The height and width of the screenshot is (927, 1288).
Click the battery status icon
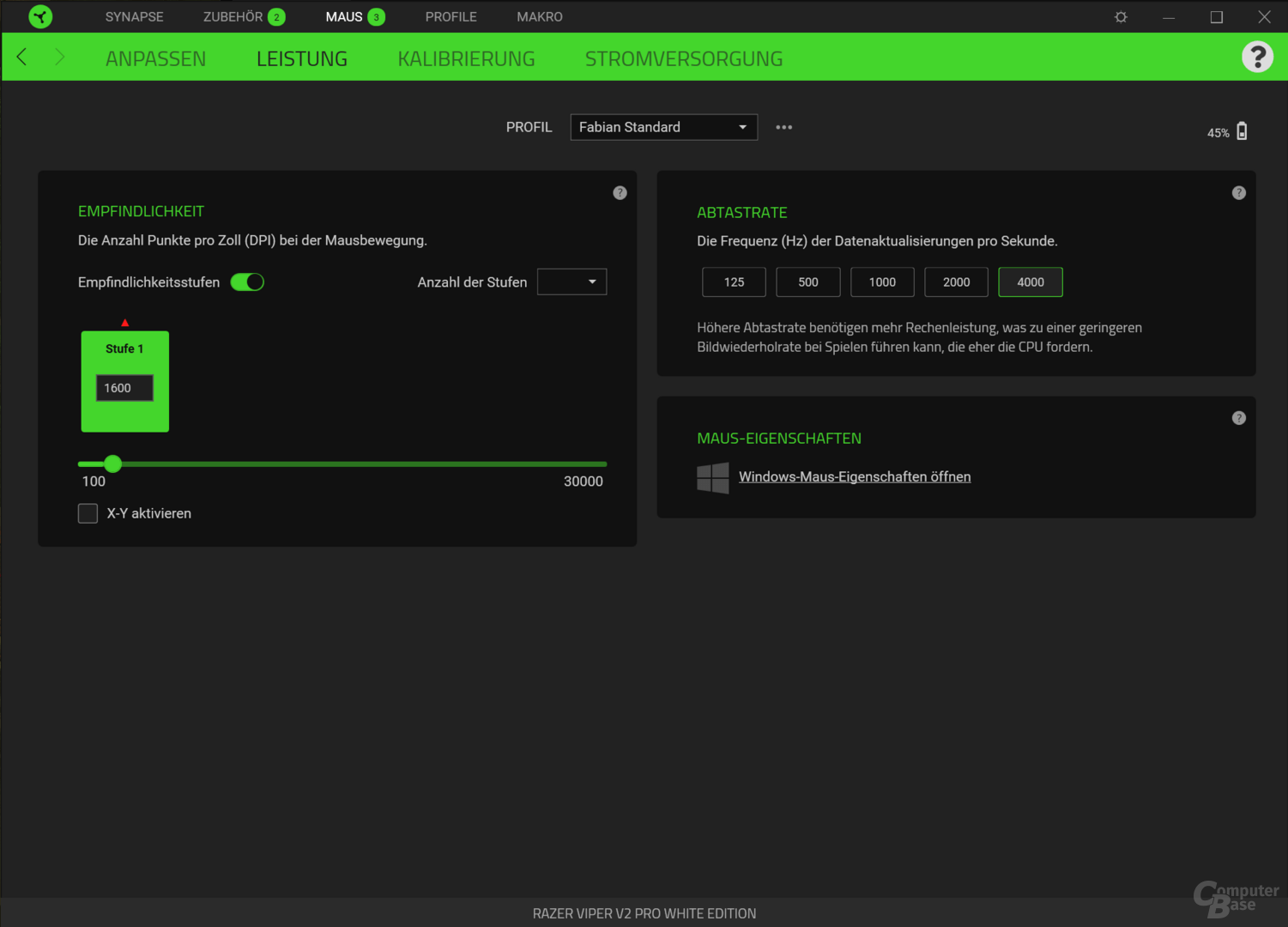(x=1242, y=131)
